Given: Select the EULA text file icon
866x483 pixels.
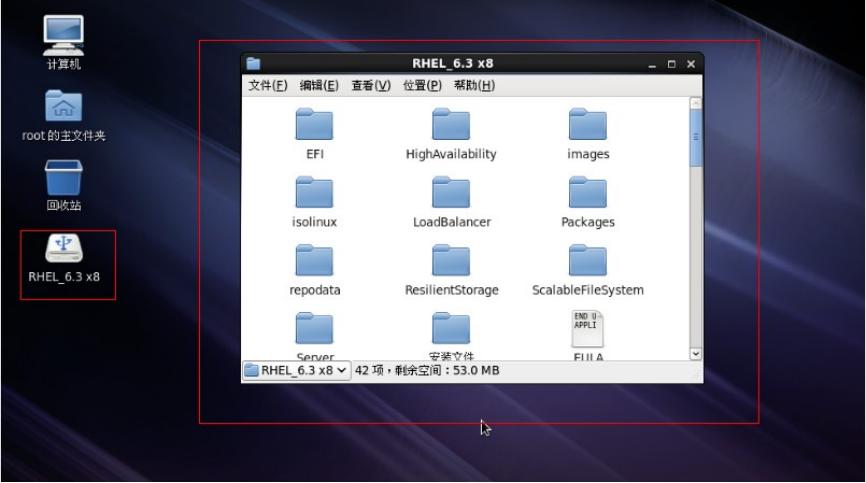Looking at the screenshot, I should click(588, 329).
